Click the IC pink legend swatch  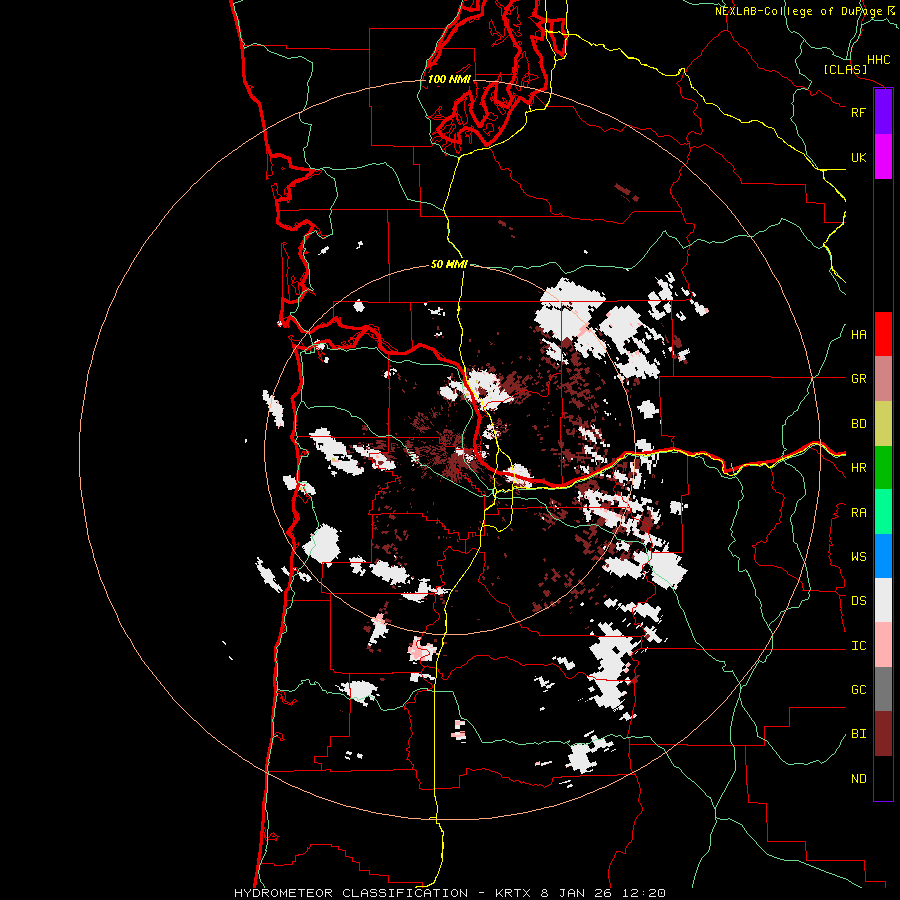(x=883, y=645)
